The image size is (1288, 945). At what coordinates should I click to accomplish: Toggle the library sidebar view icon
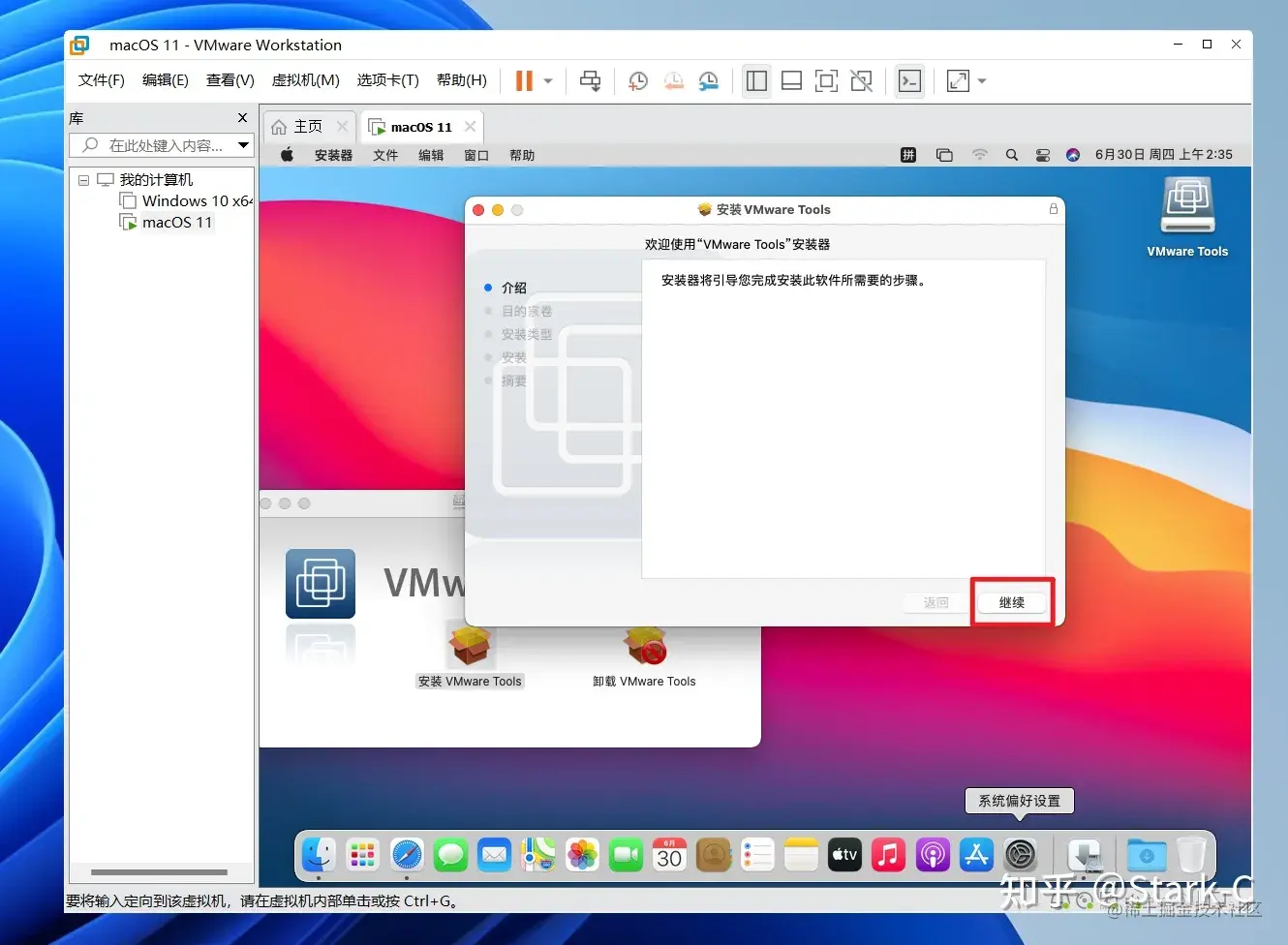click(x=756, y=81)
